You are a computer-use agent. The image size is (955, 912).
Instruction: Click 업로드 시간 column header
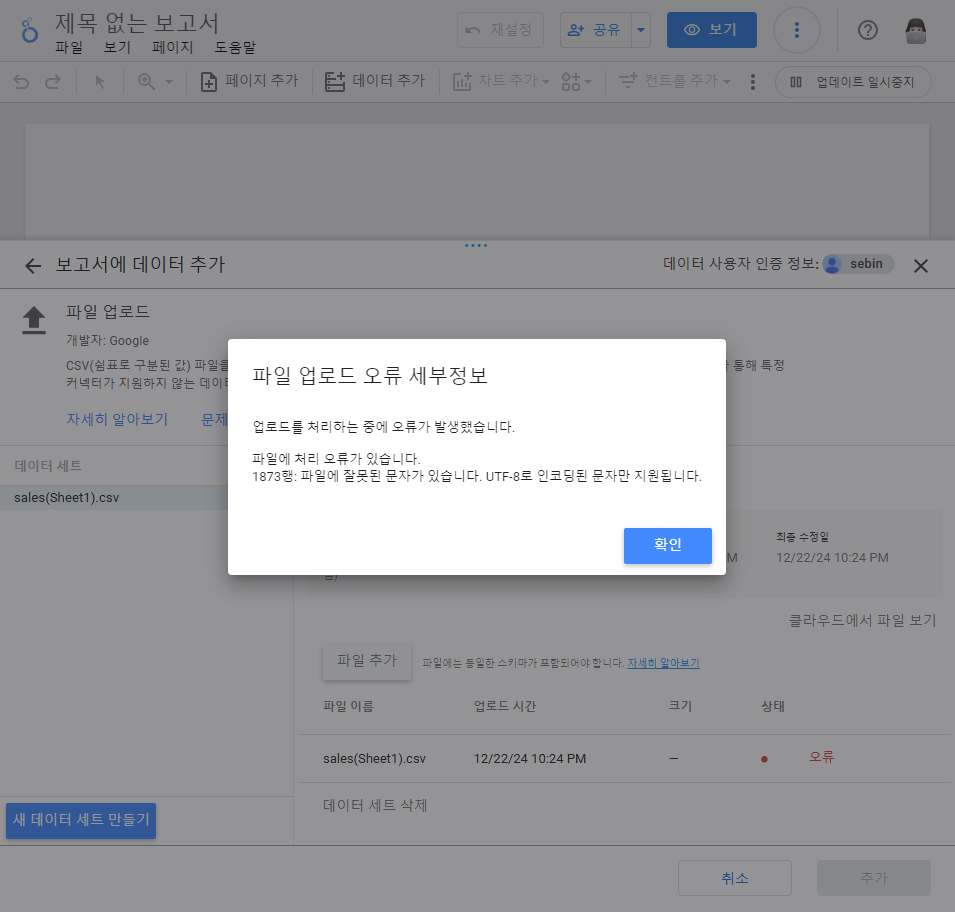point(505,706)
